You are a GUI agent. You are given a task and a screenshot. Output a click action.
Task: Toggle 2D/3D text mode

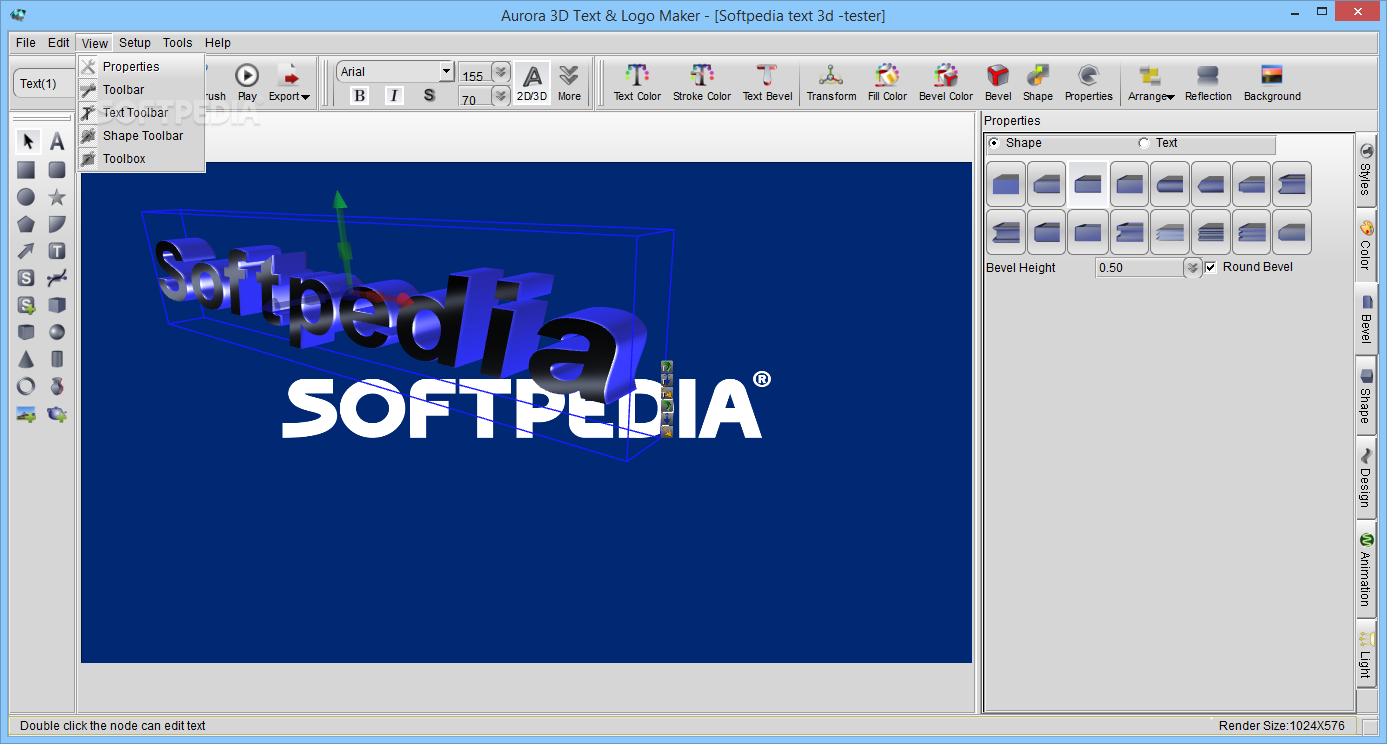532,82
